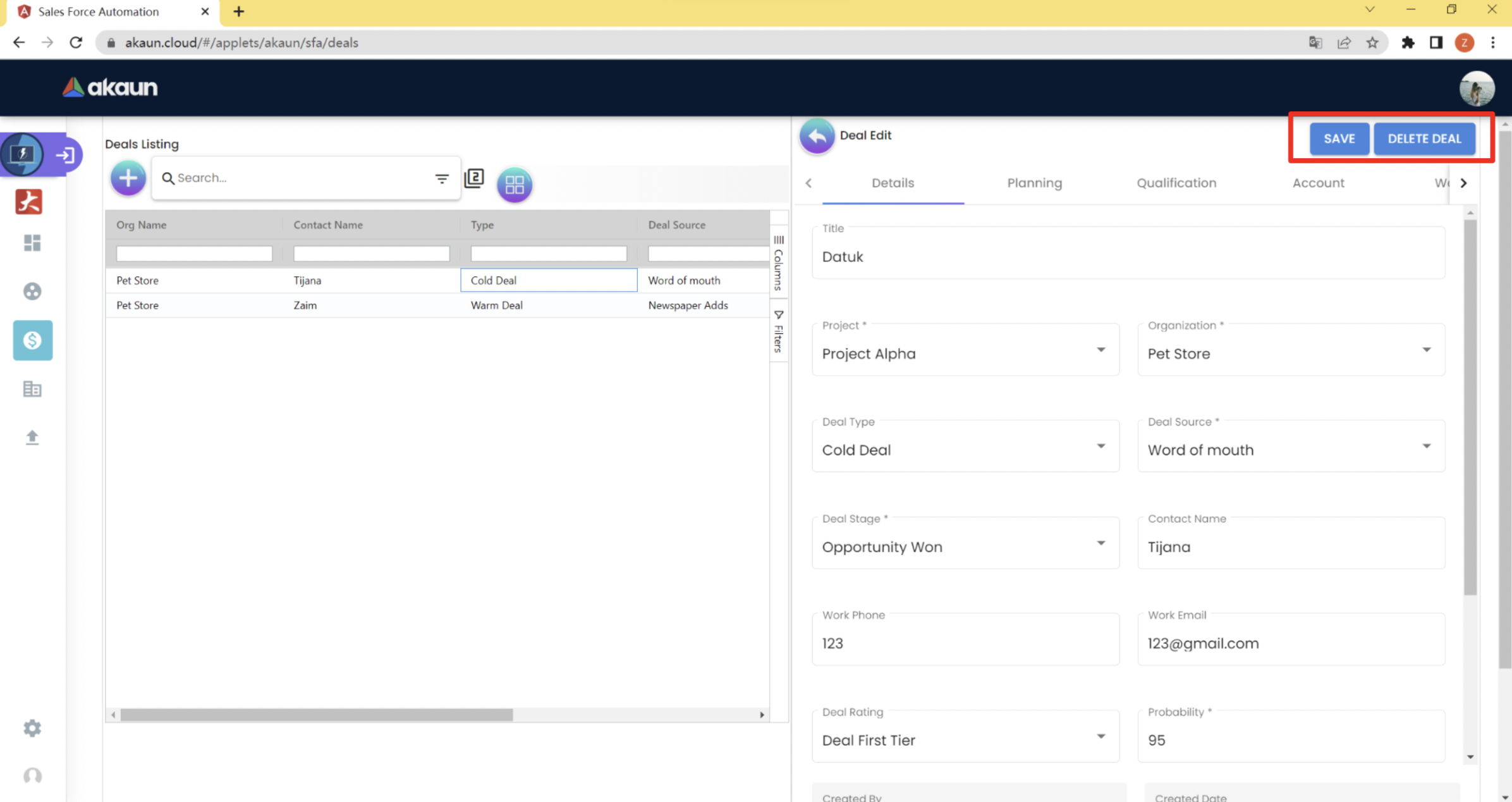Click the DELETE DEAL button
Image resolution: width=1512 pixels, height=802 pixels.
click(1424, 139)
